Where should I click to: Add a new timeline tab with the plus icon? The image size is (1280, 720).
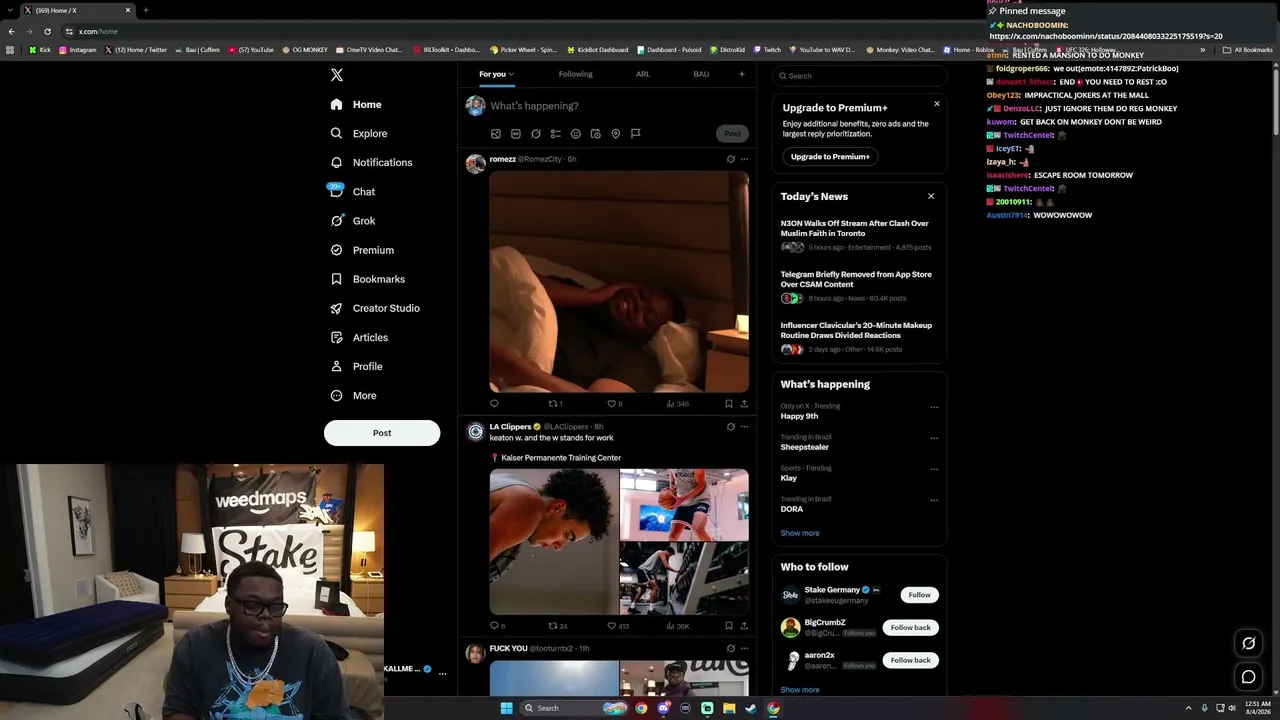[x=741, y=74]
